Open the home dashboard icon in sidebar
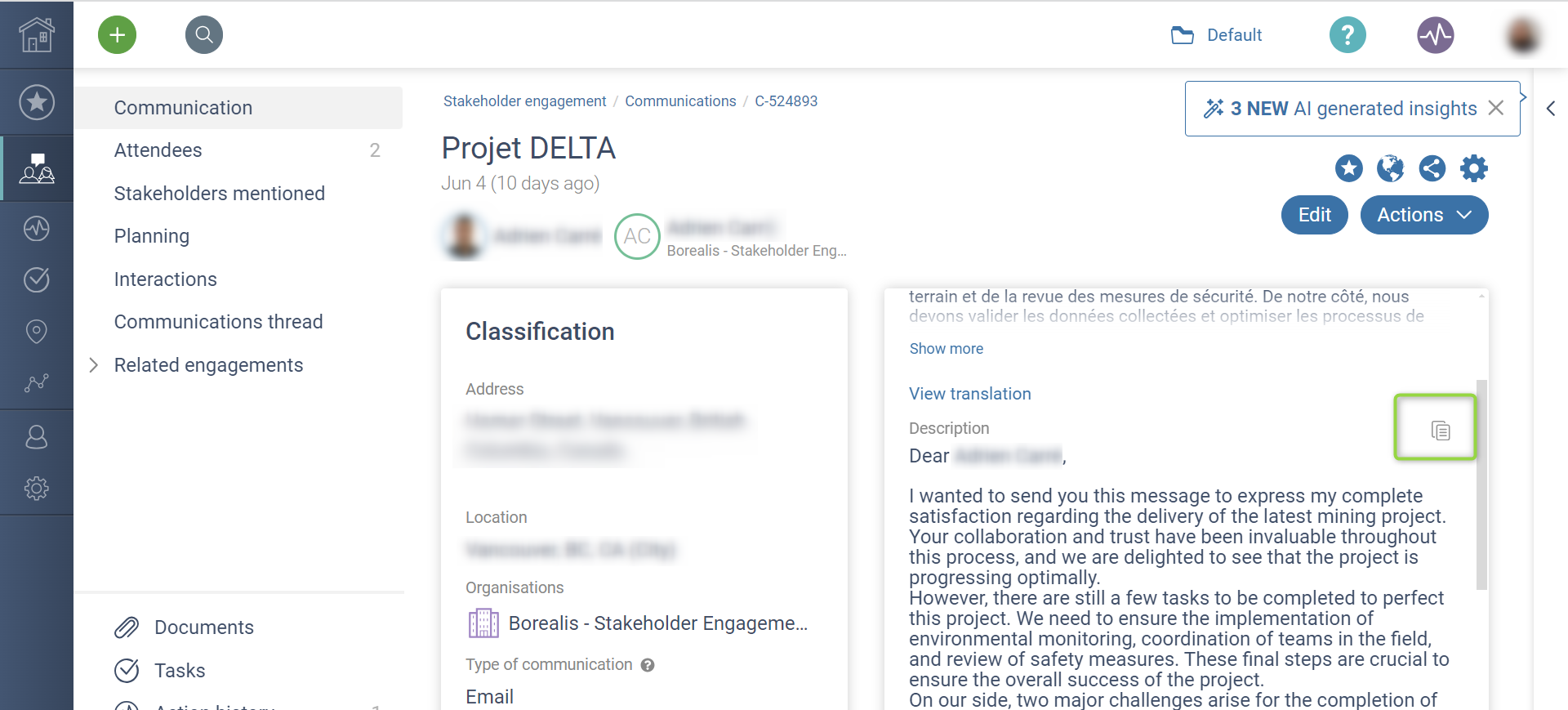Viewport: 1568px width, 710px height. 37,35
